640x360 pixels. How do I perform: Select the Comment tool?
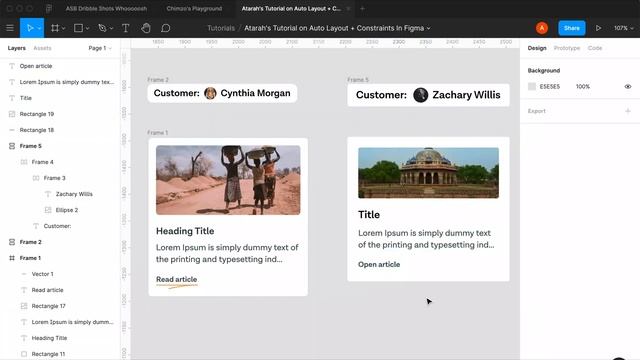165,28
